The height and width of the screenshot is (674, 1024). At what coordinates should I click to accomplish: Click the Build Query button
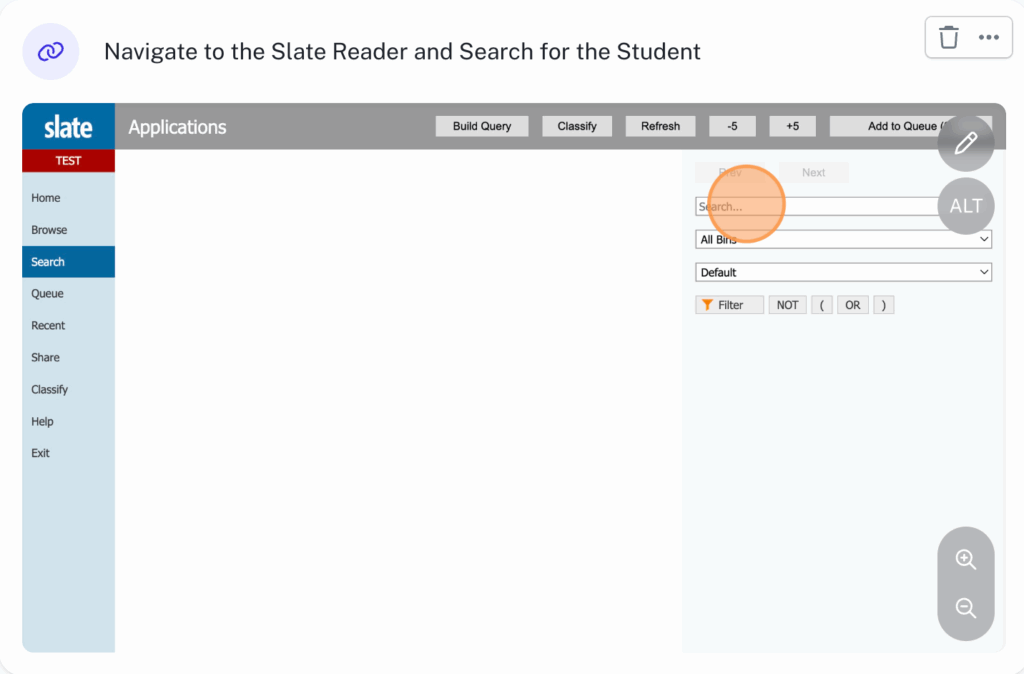coord(482,126)
